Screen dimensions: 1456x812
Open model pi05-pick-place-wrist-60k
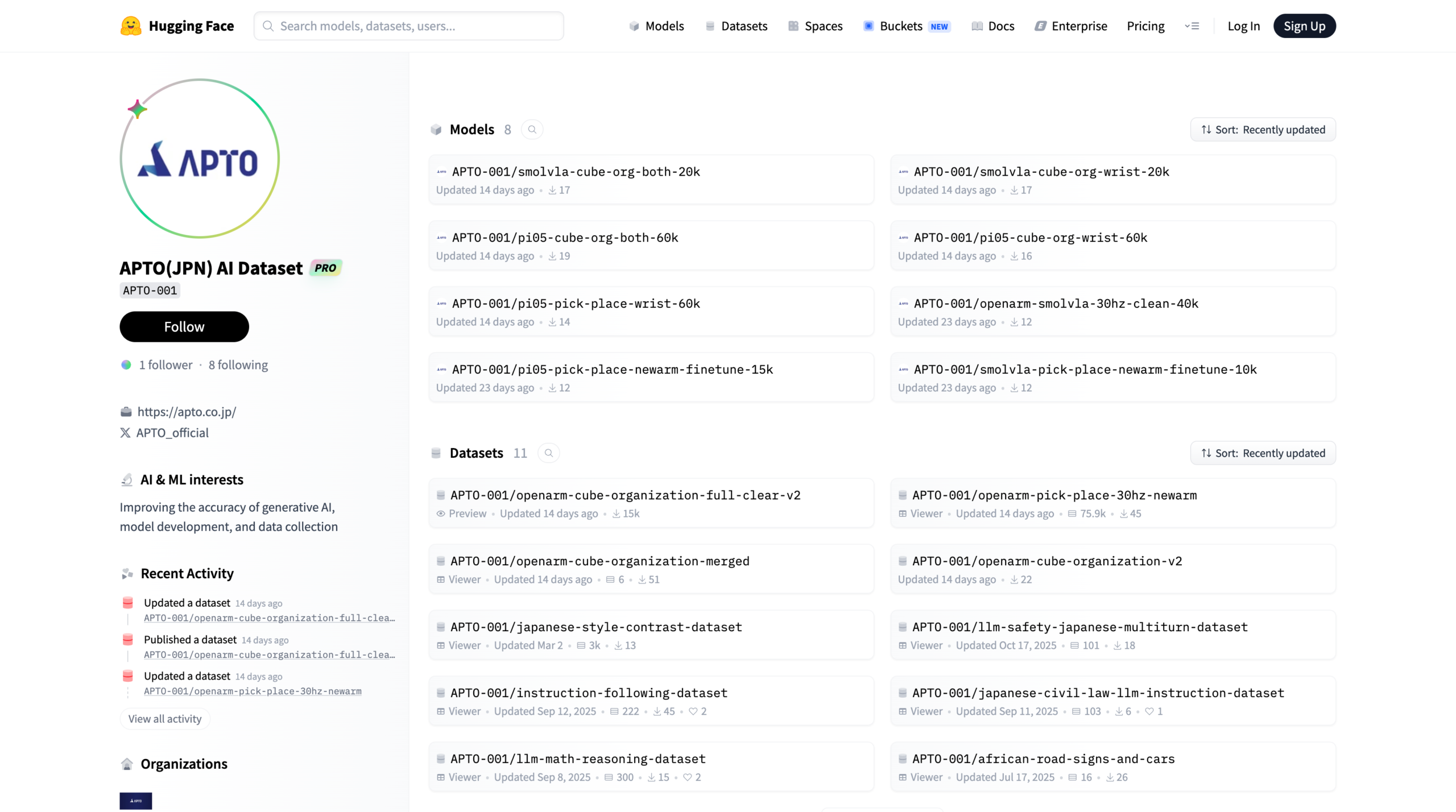[651, 312]
